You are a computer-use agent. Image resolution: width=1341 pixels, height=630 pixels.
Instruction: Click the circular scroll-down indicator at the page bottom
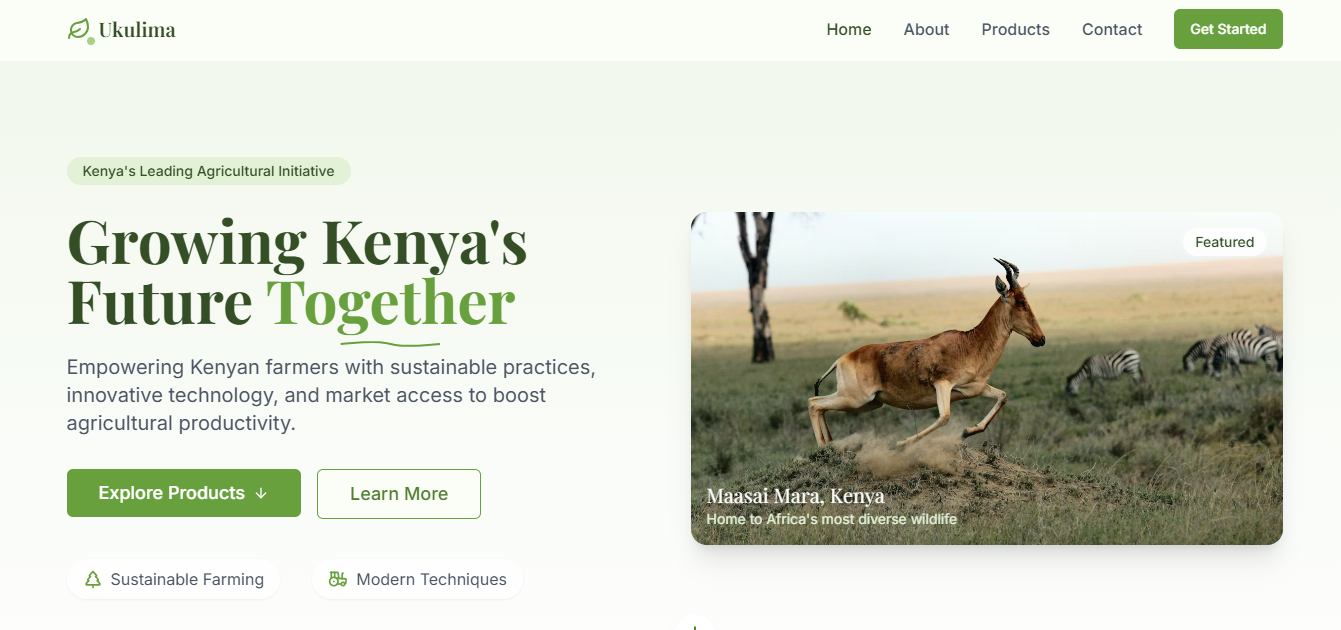(695, 623)
